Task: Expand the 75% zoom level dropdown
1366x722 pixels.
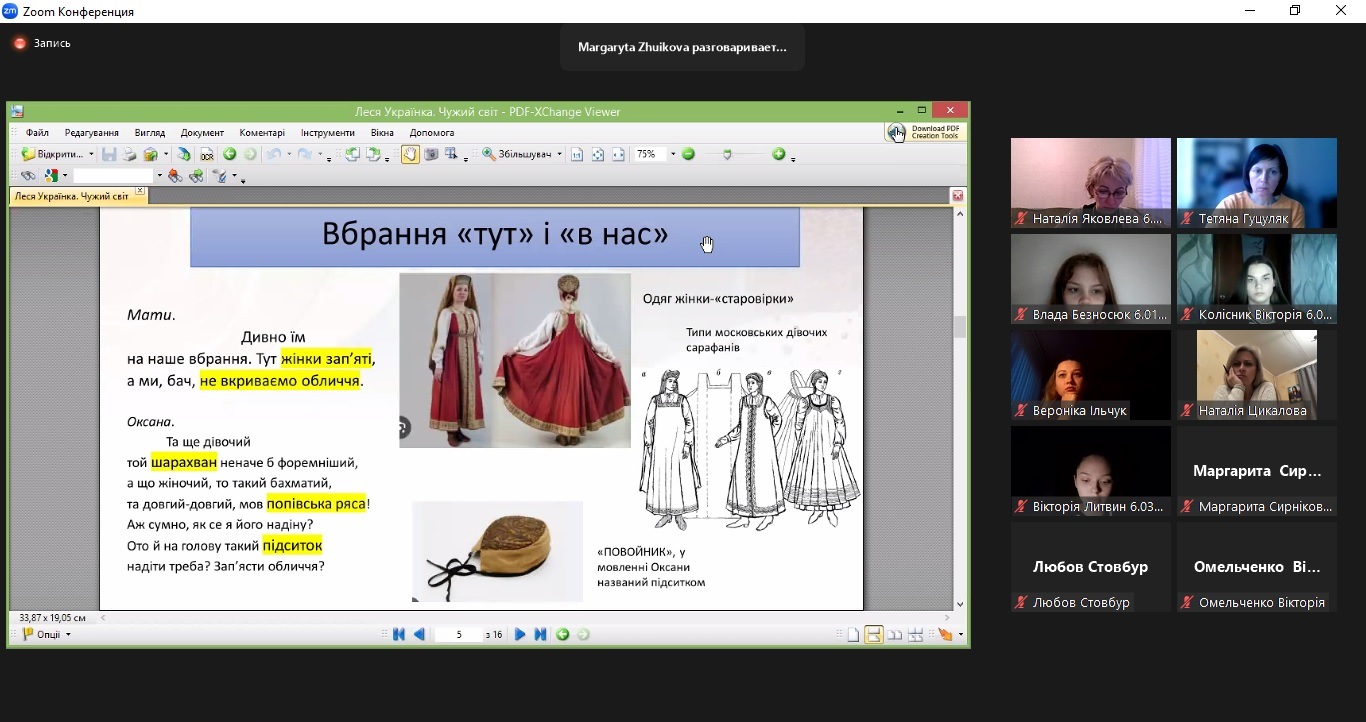Action: click(x=673, y=154)
